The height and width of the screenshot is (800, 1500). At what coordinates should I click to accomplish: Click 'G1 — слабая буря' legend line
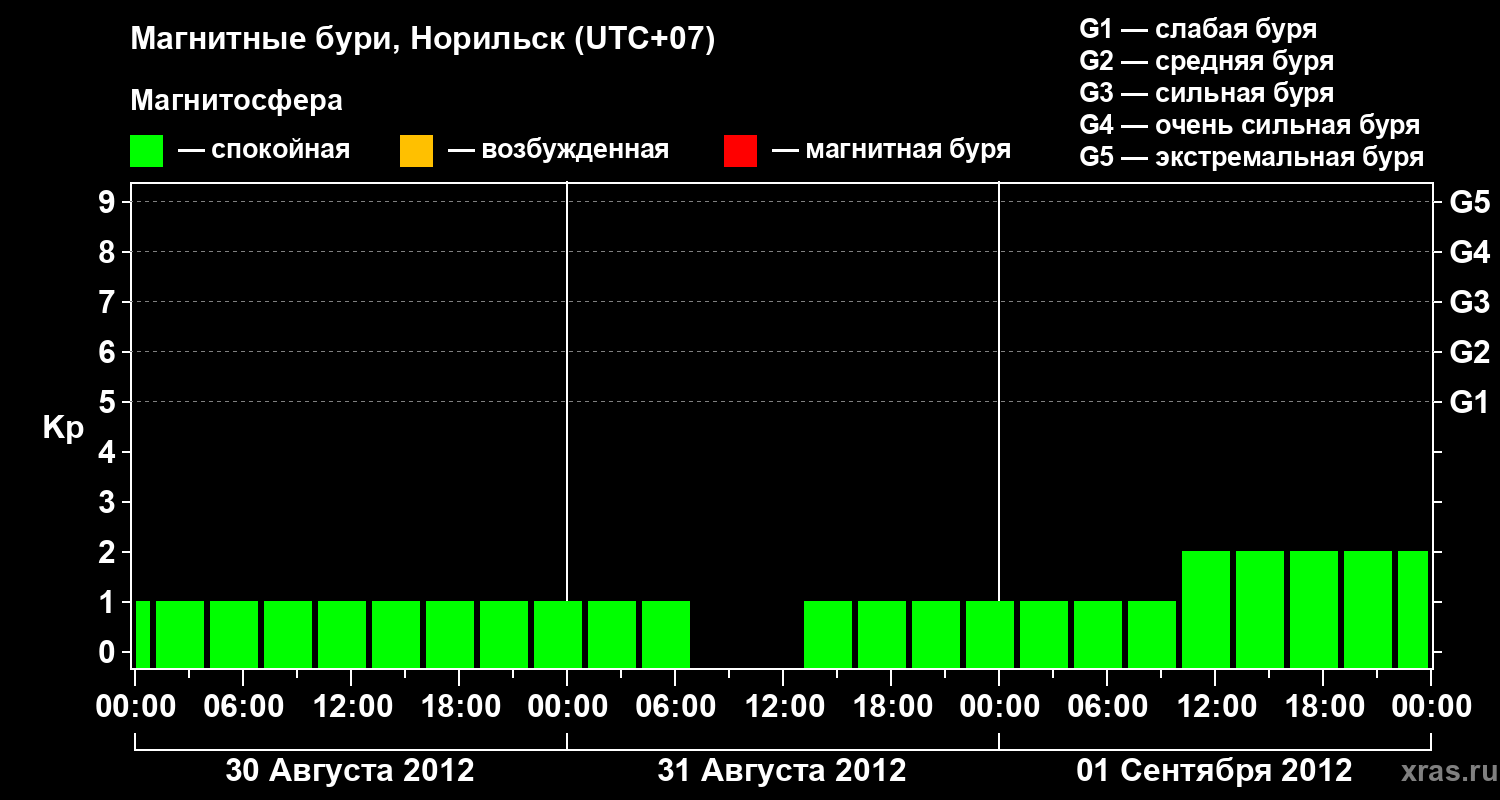point(1198,28)
